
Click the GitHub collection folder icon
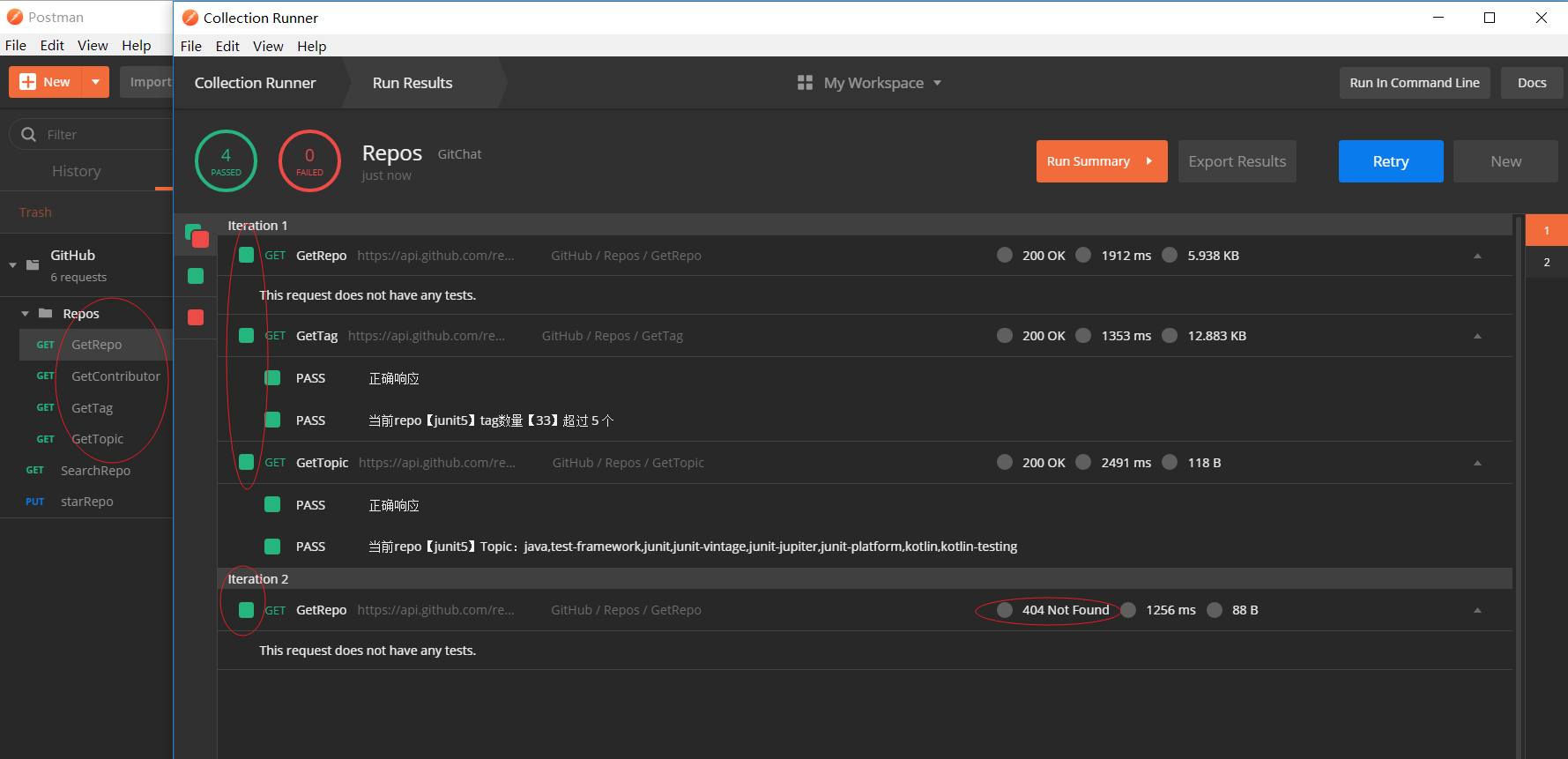tap(33, 264)
